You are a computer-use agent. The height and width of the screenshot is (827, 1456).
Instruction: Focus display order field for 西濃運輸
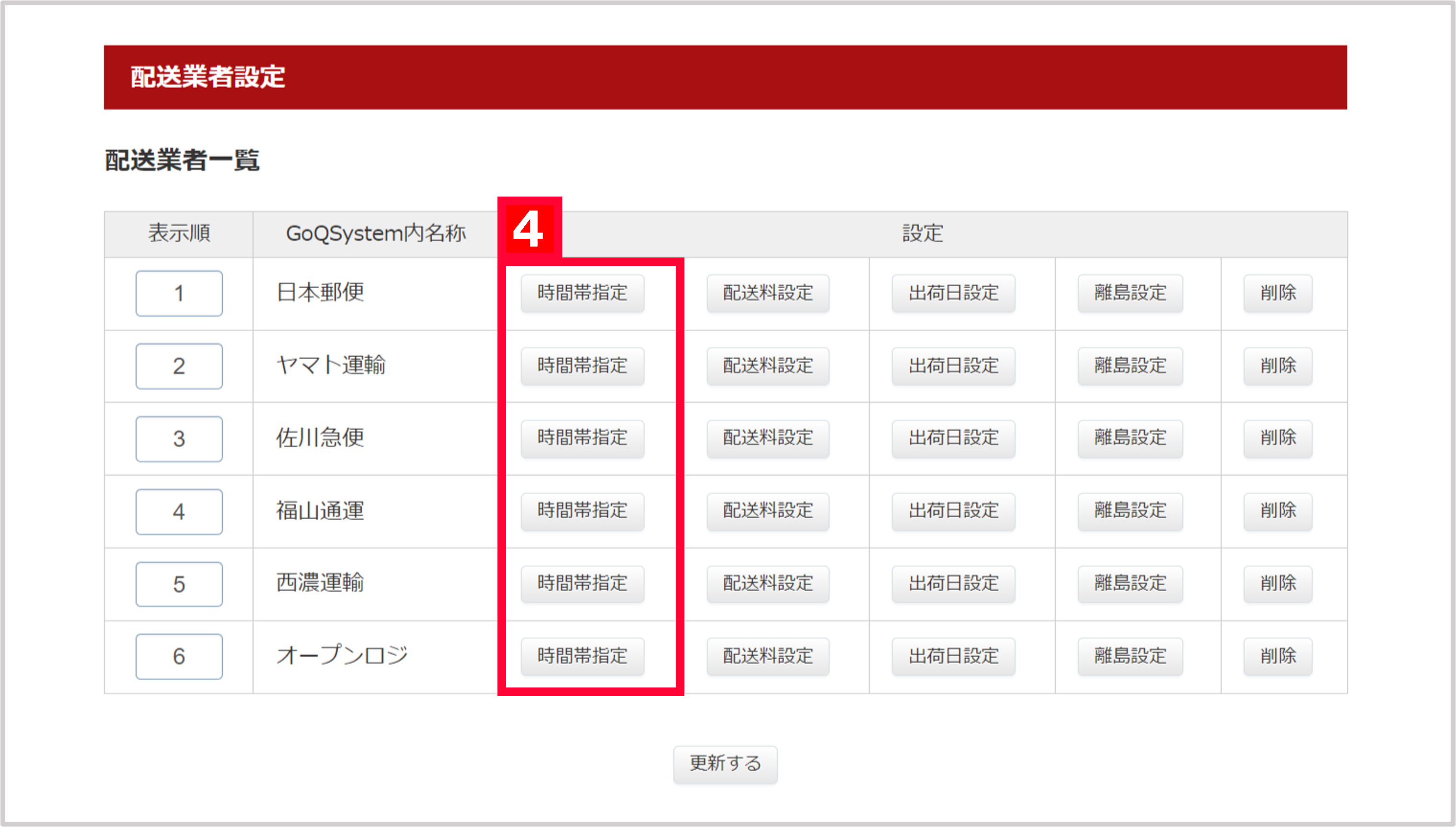coord(179,584)
